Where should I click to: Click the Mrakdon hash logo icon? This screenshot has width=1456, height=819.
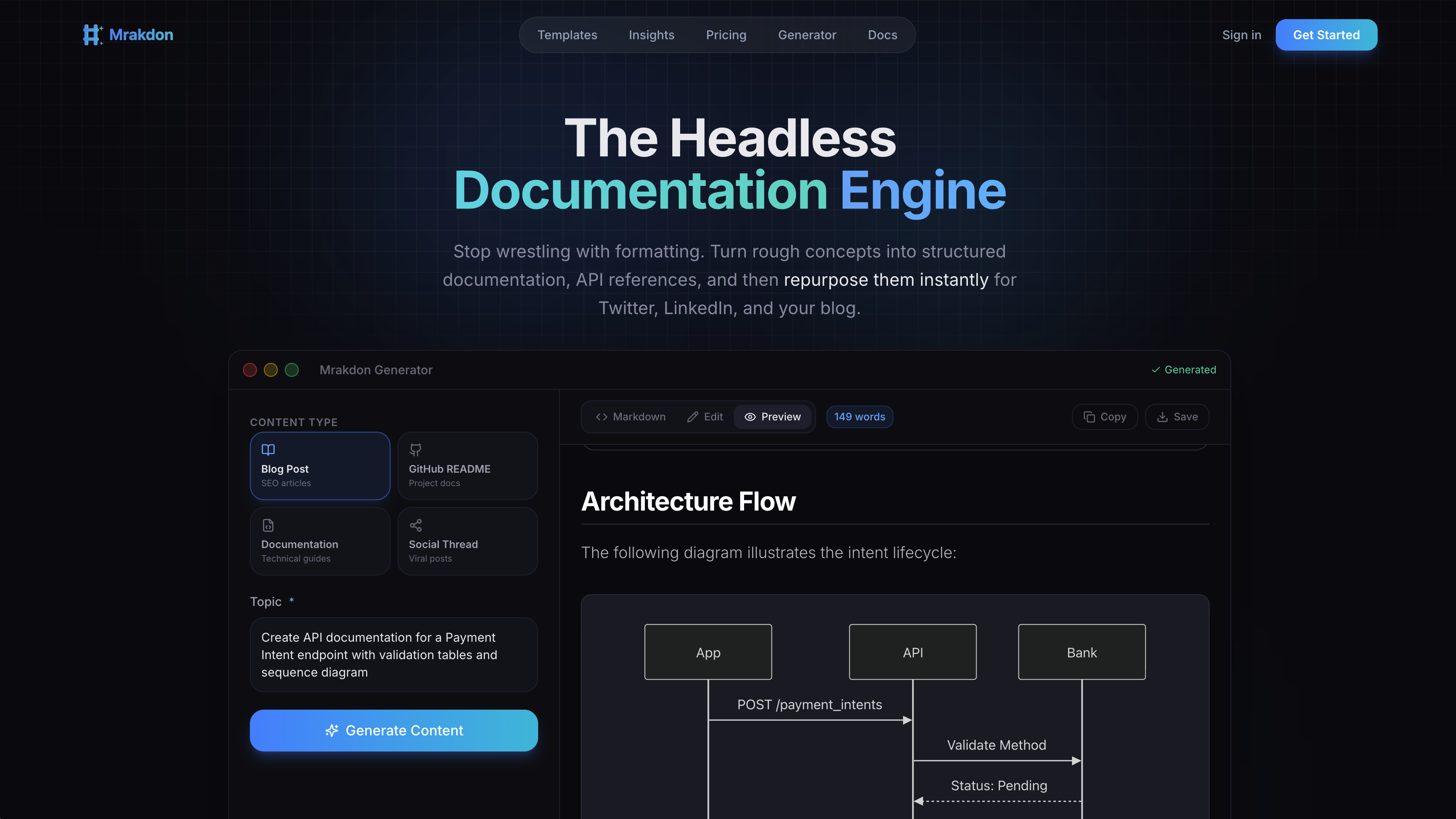[93, 34]
